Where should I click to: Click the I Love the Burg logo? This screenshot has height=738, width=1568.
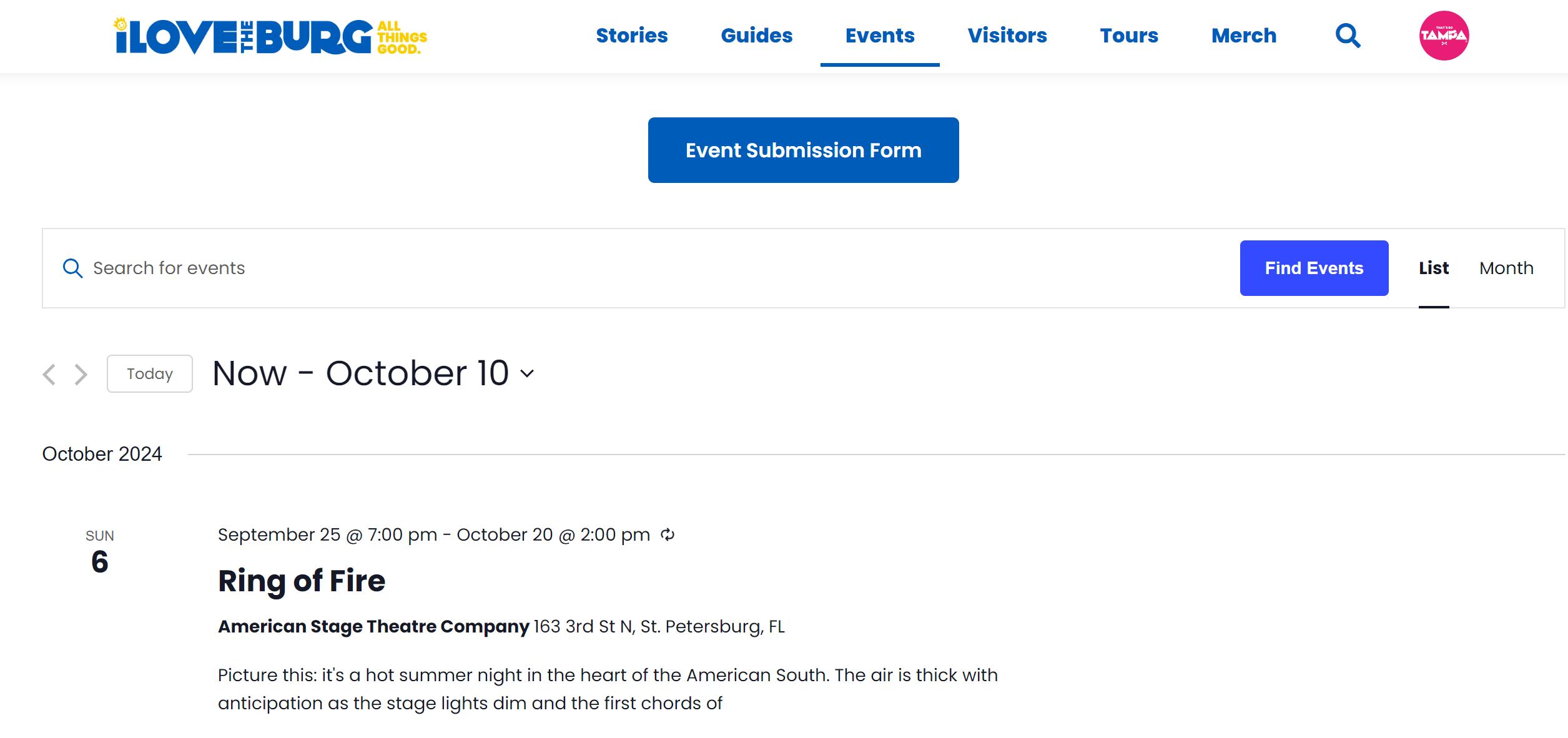pyautogui.click(x=270, y=36)
